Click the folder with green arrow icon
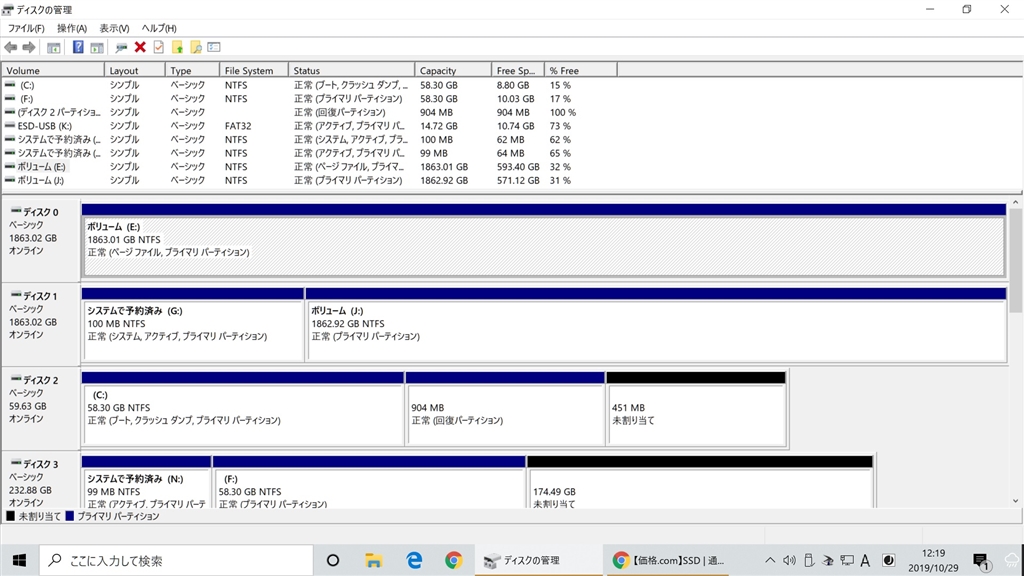The height and width of the screenshot is (576, 1024). coord(177,47)
